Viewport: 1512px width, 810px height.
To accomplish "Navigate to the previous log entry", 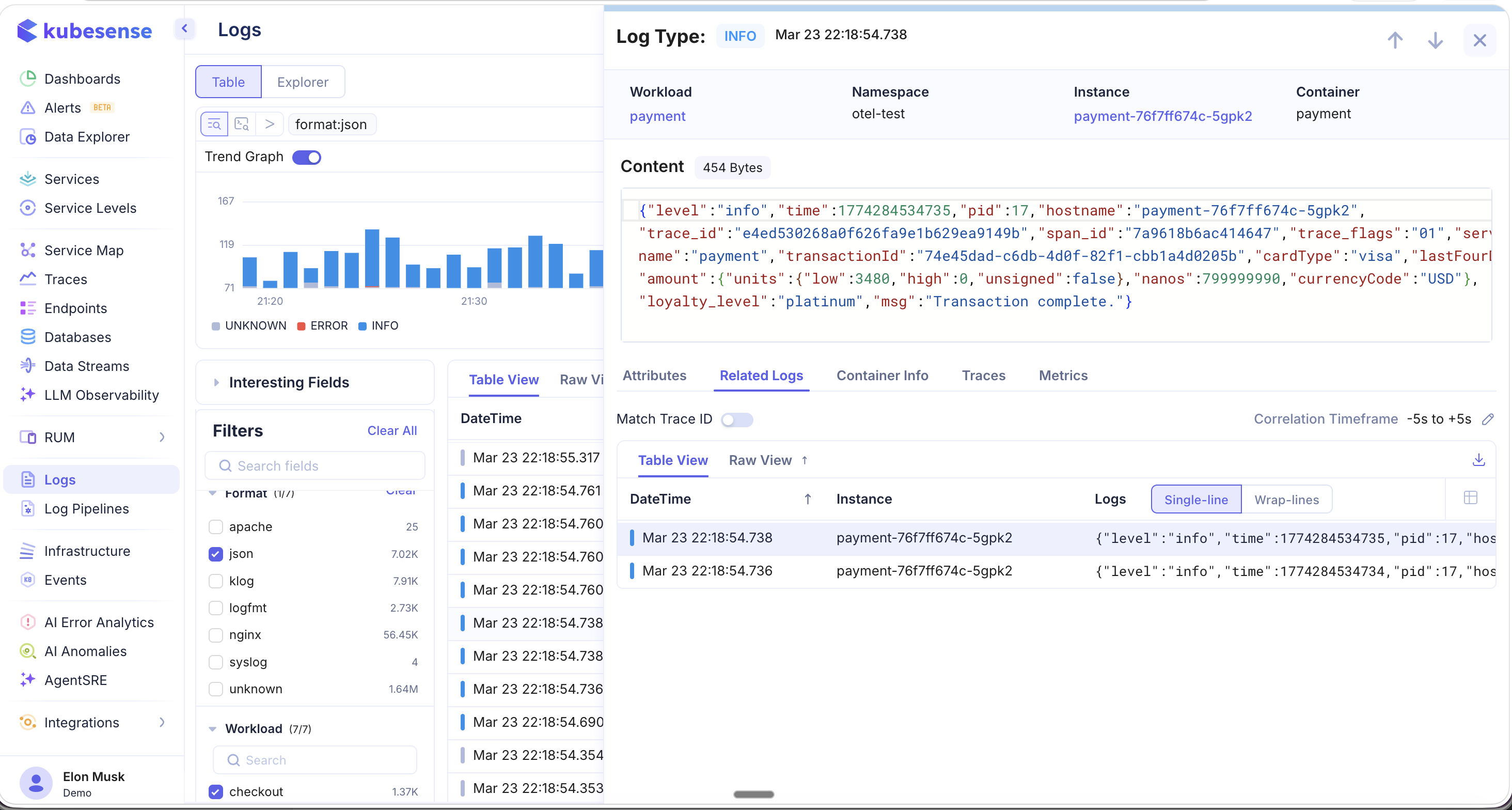I will pos(1396,40).
